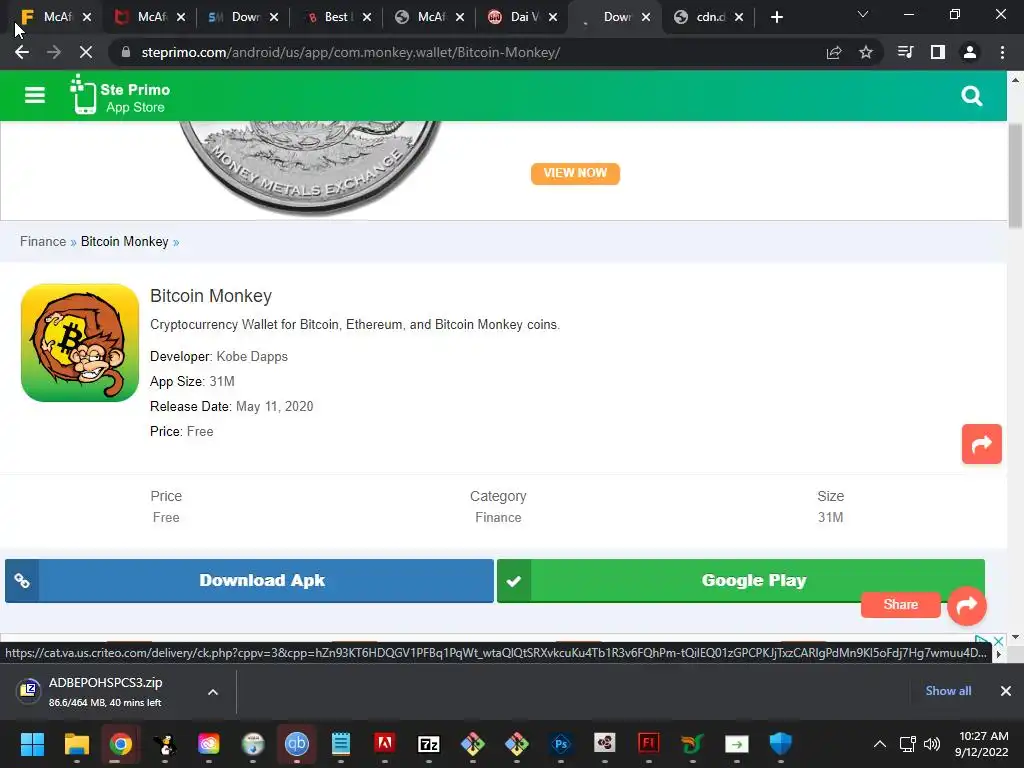This screenshot has width=1024, height=768.
Task: Show hidden system tray icons
Action: (880, 744)
